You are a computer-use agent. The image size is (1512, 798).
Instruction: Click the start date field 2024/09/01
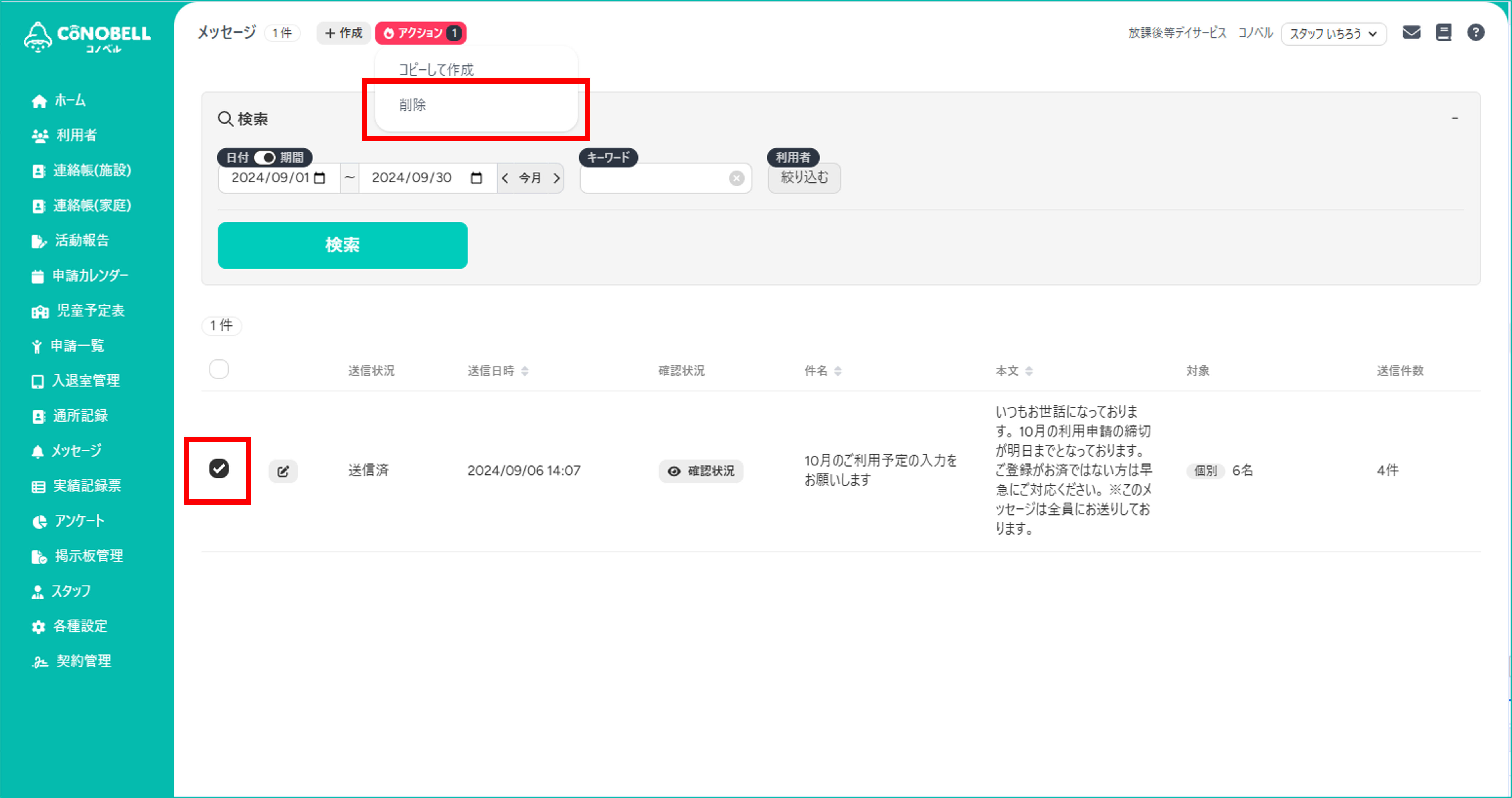point(279,178)
